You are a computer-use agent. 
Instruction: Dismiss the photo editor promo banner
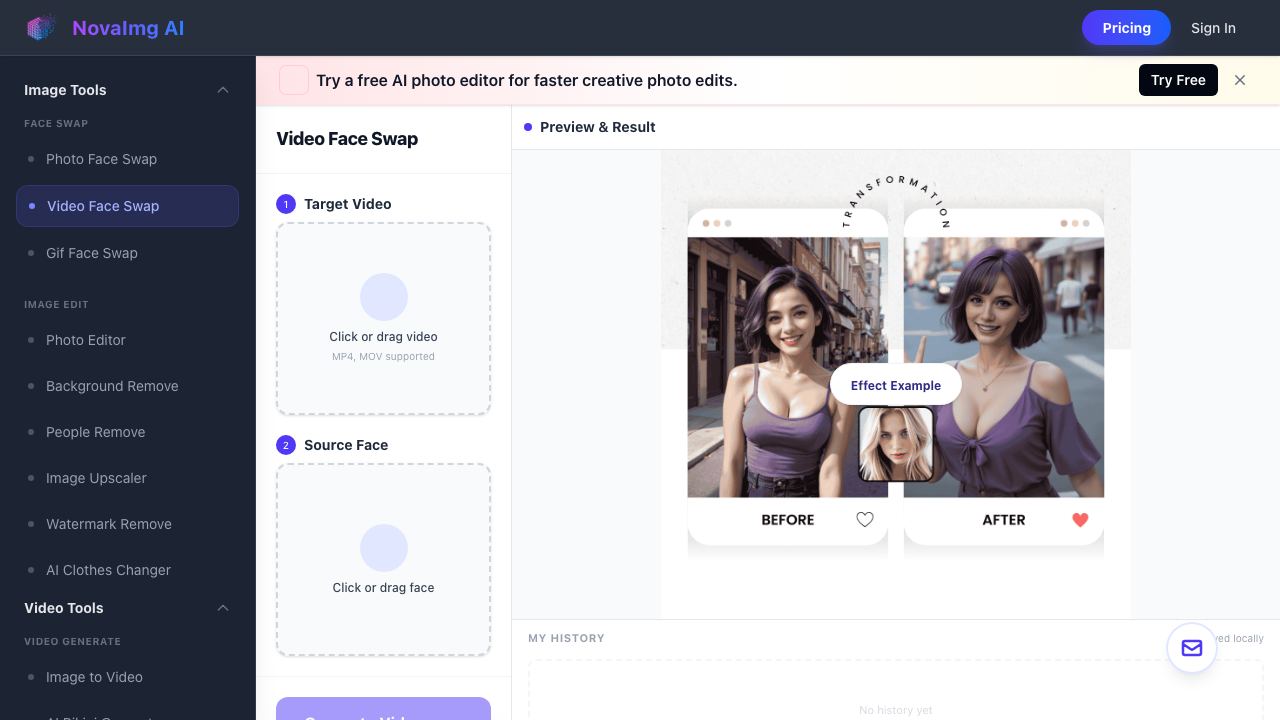(1240, 80)
